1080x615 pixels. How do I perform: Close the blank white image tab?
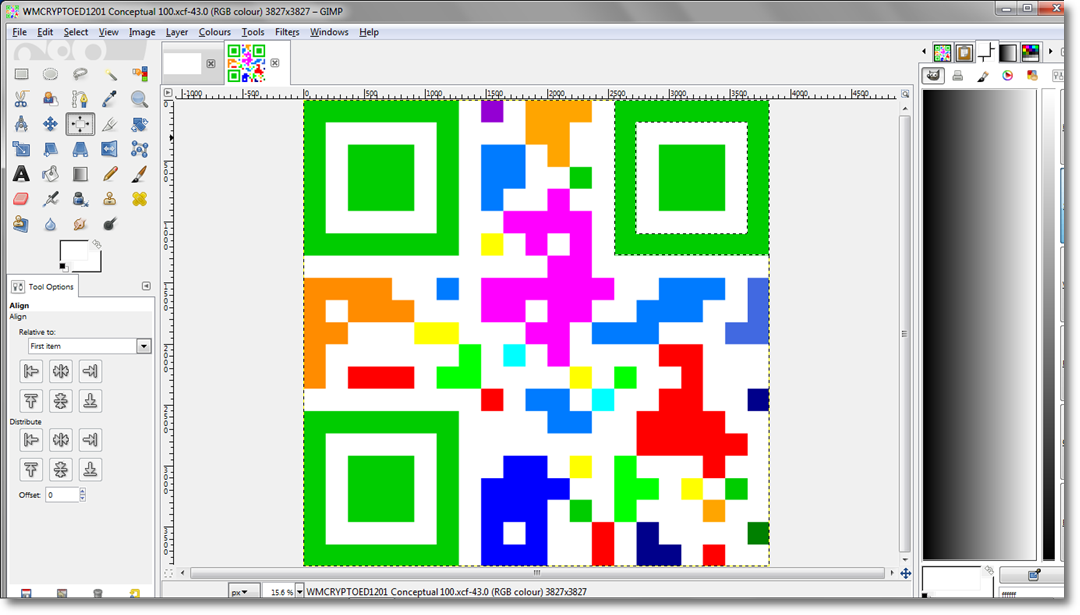point(211,63)
